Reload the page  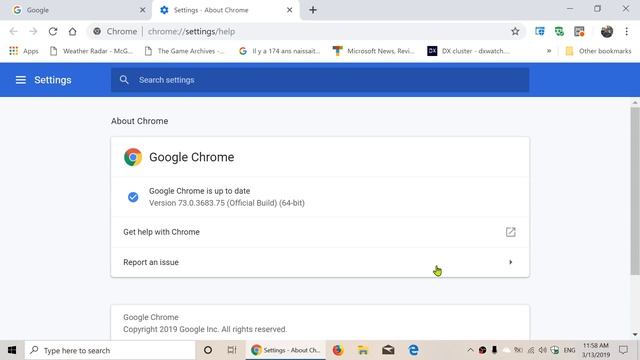tap(53, 31)
